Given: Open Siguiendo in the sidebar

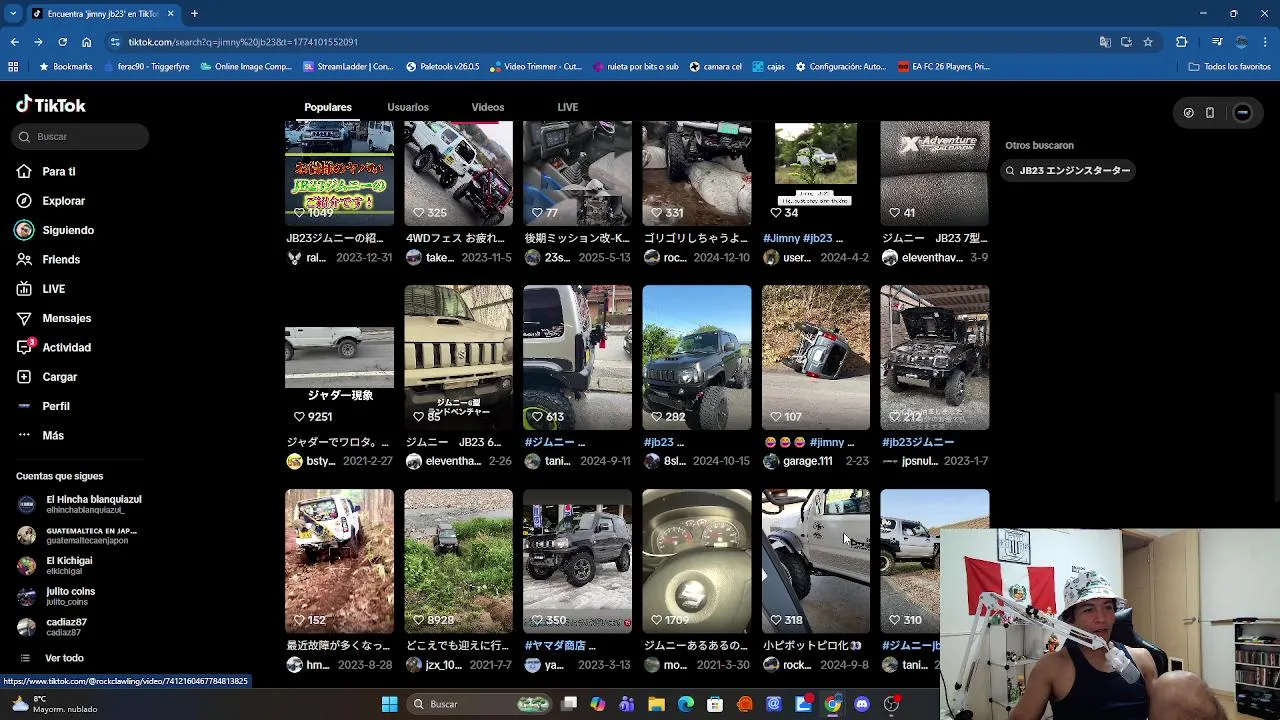Looking at the screenshot, I should point(67,230).
